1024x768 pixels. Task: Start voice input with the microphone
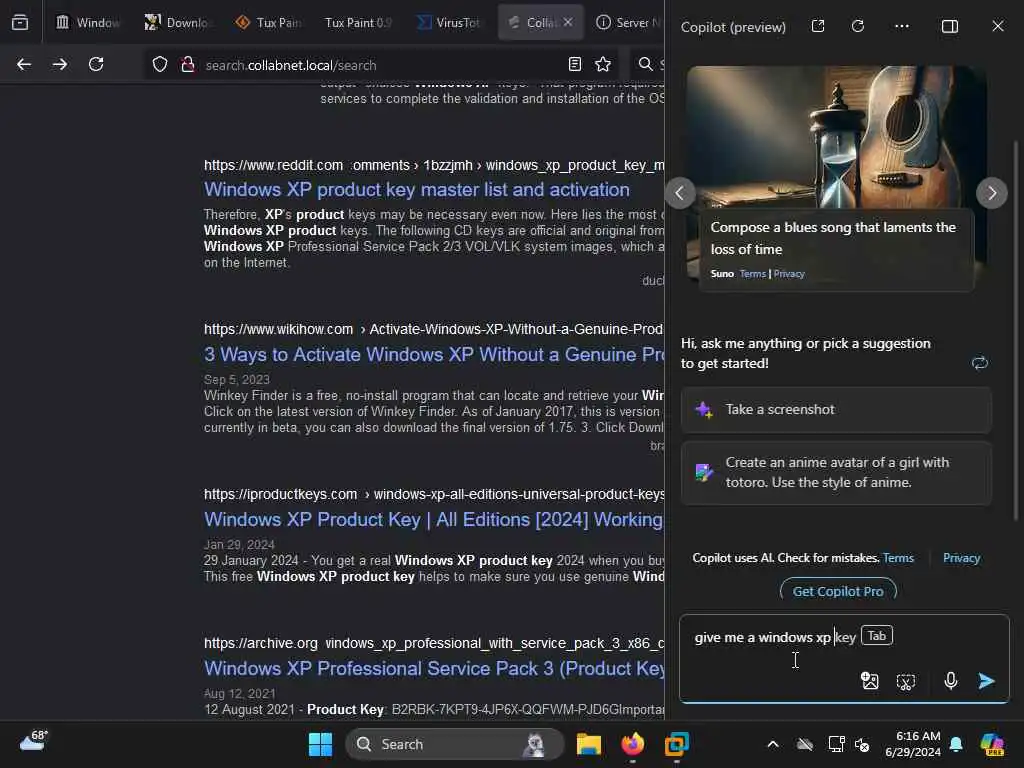tap(951, 681)
